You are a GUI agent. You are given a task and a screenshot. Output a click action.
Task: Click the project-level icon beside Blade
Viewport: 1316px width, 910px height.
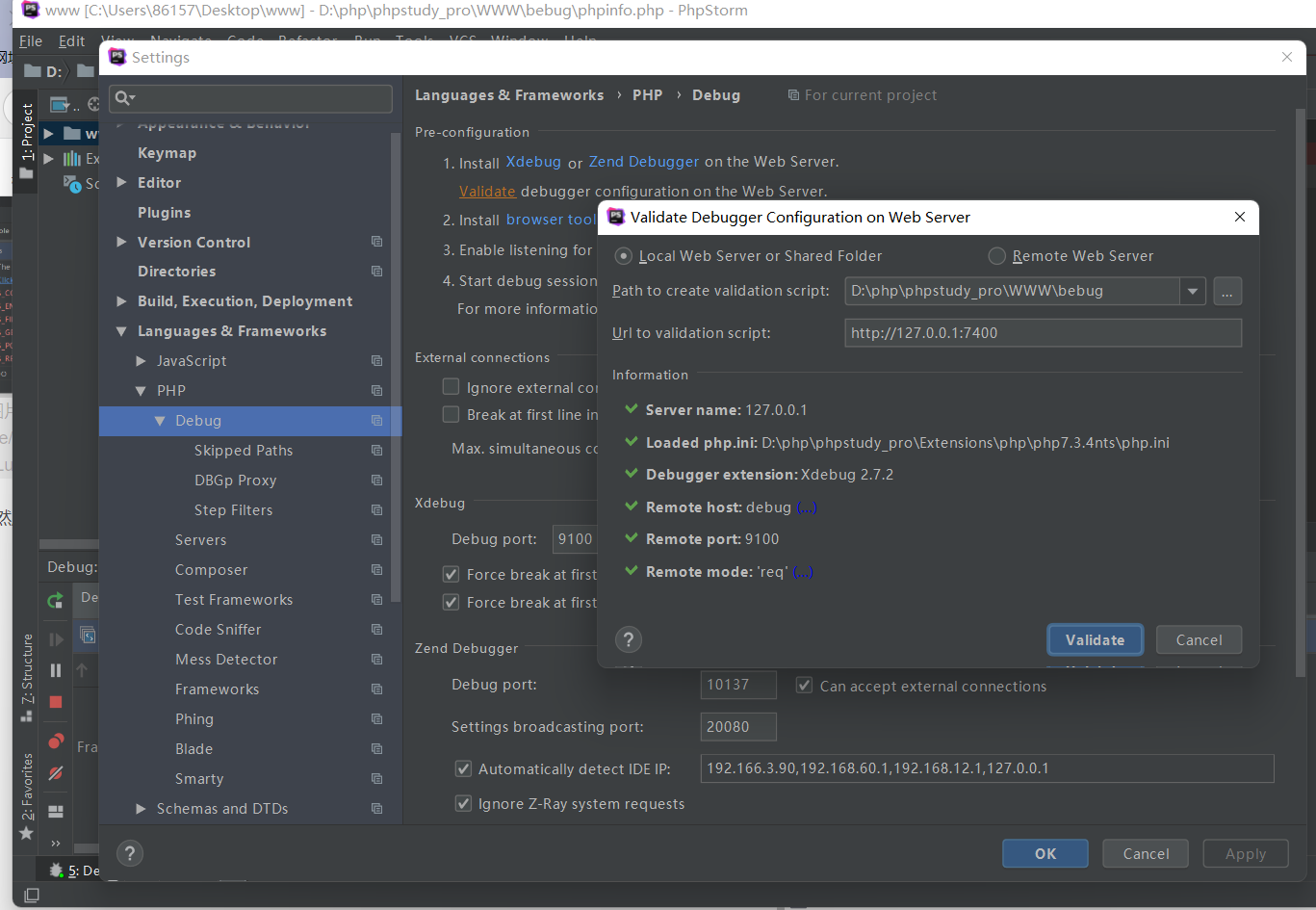377,749
